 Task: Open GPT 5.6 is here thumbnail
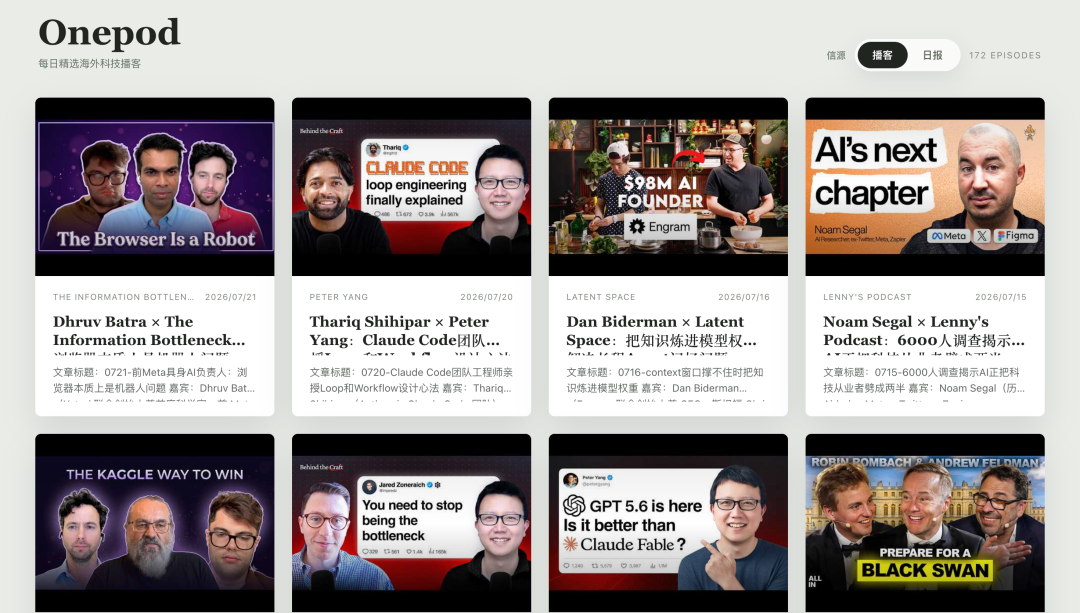668,523
